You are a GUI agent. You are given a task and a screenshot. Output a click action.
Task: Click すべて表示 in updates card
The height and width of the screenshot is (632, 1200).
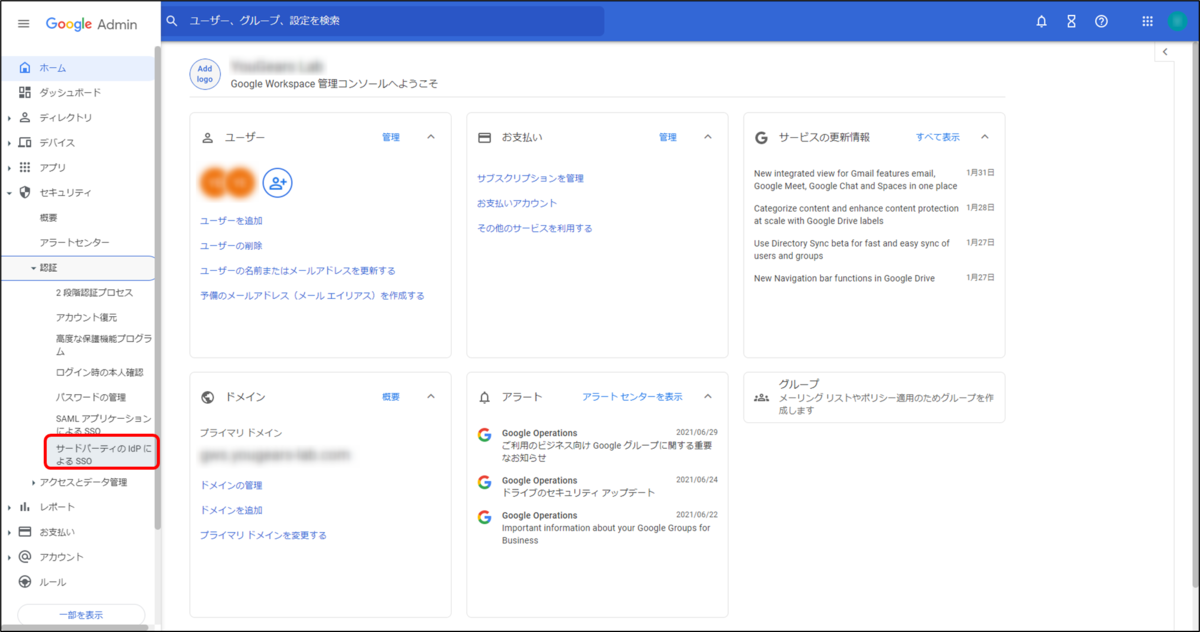pos(938,137)
